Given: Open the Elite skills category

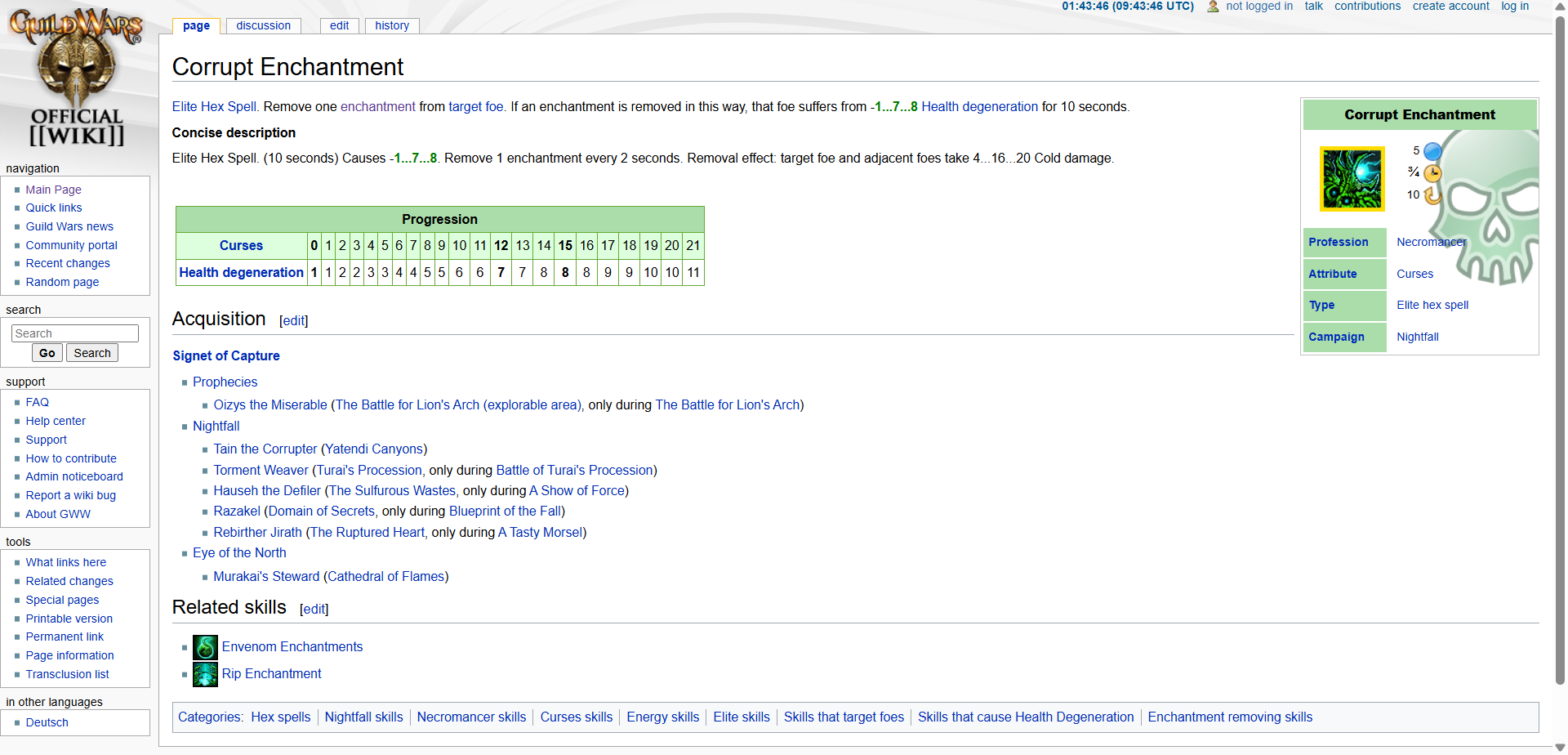Looking at the screenshot, I should (742, 717).
